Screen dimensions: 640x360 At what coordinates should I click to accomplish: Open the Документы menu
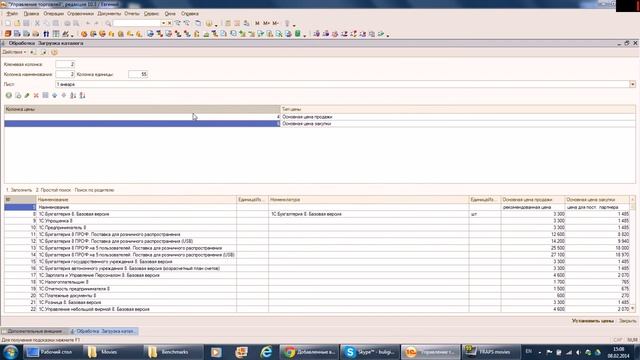click(109, 13)
